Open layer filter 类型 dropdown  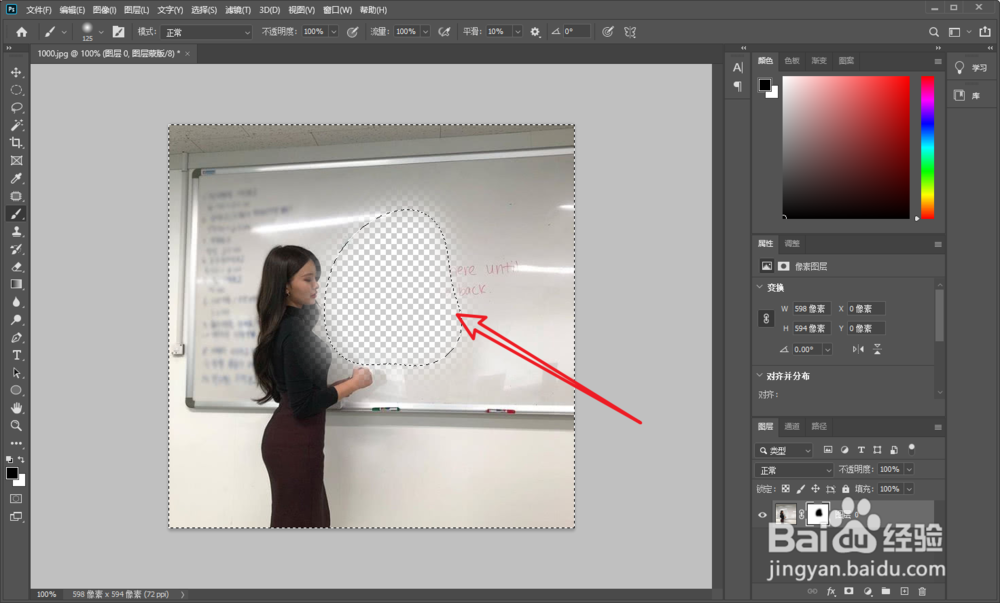tap(784, 450)
